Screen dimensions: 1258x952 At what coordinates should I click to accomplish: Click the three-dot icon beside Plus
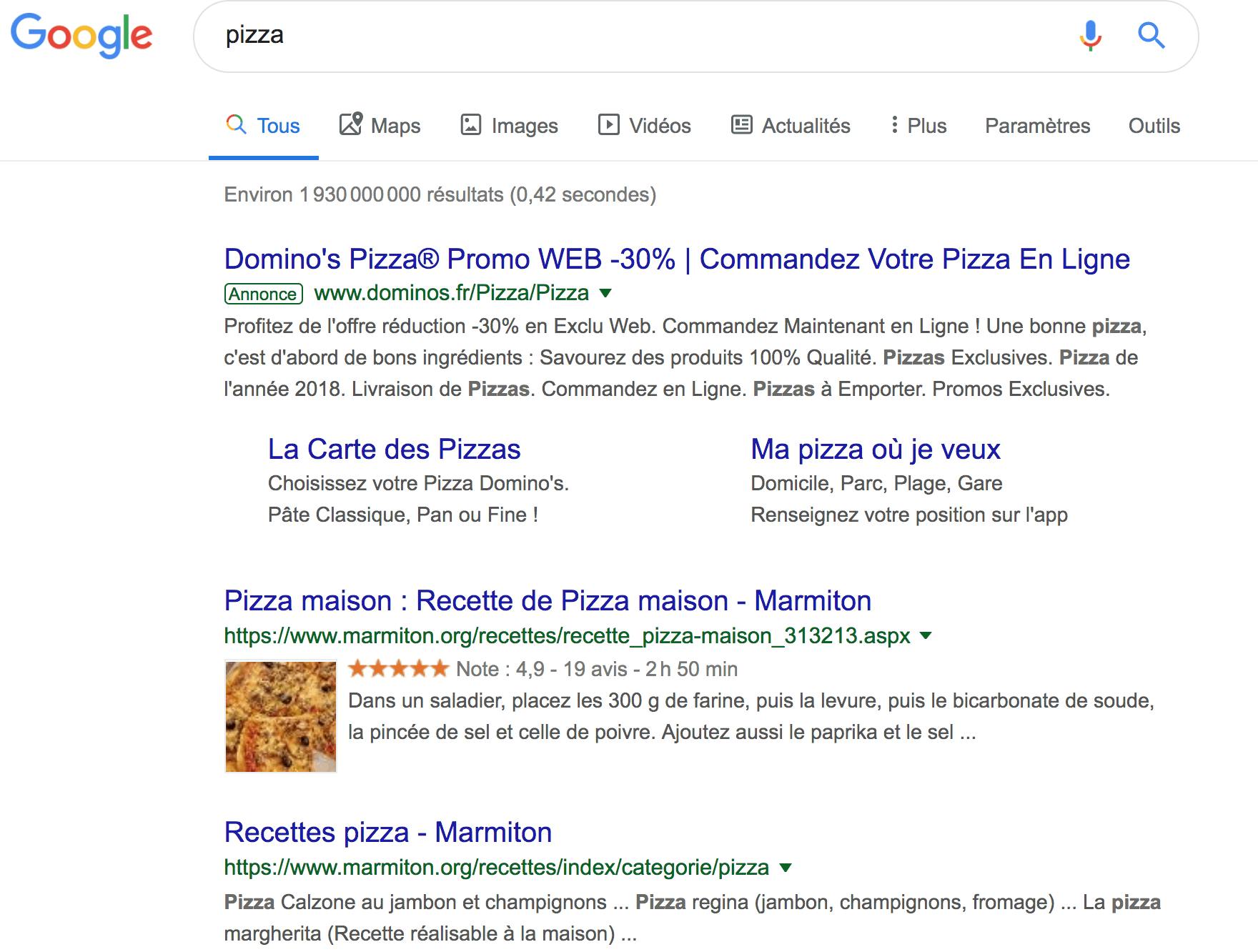(x=893, y=125)
